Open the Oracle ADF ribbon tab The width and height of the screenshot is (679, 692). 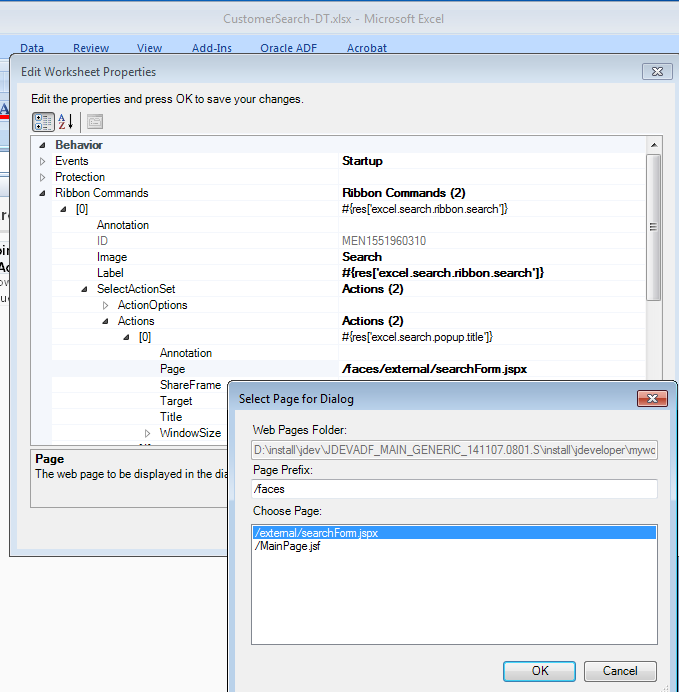[289, 48]
